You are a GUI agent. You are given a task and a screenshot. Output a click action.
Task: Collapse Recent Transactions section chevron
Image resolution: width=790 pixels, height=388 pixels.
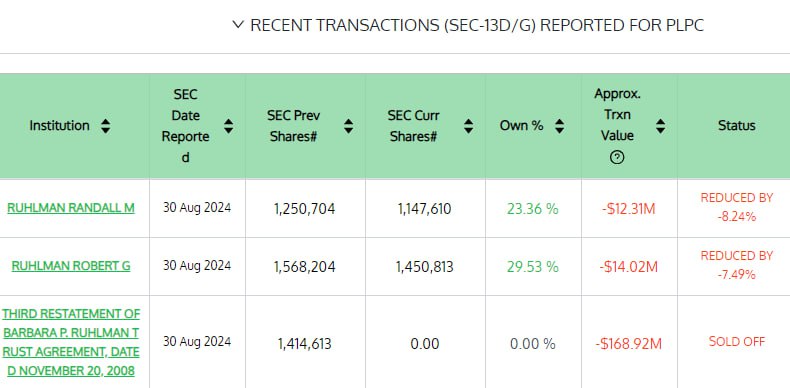coord(238,24)
